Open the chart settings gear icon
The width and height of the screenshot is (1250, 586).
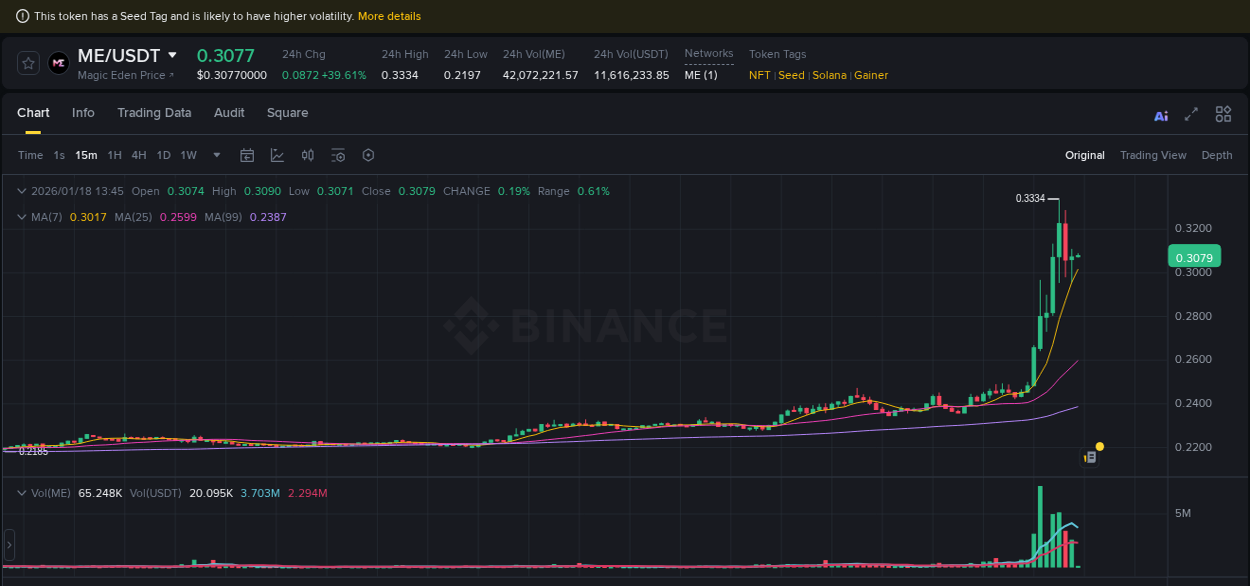[x=368, y=155]
